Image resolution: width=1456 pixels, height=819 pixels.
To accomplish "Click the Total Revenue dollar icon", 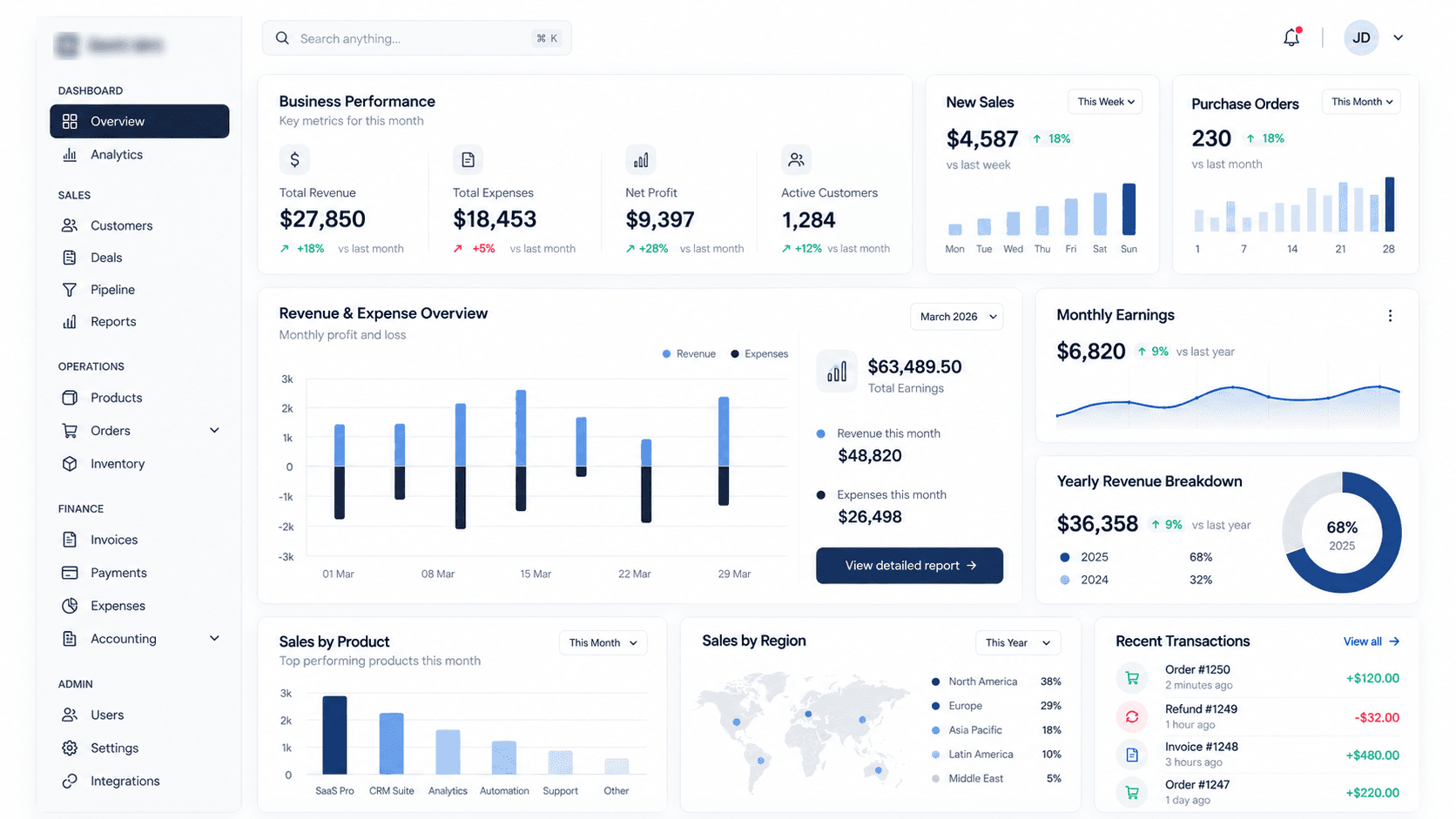I will pos(294,159).
